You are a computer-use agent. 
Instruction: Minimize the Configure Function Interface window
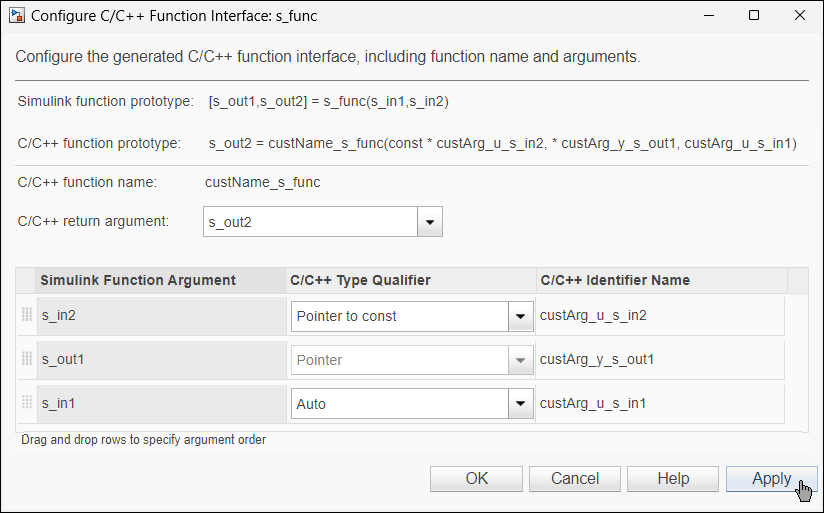point(708,15)
